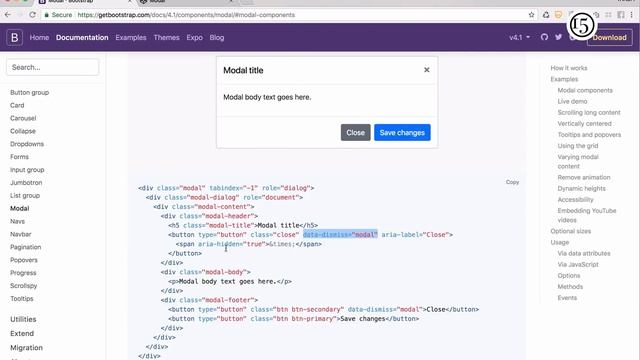Jump to Accessibility section
The height and width of the screenshot is (360, 640).
576,200
